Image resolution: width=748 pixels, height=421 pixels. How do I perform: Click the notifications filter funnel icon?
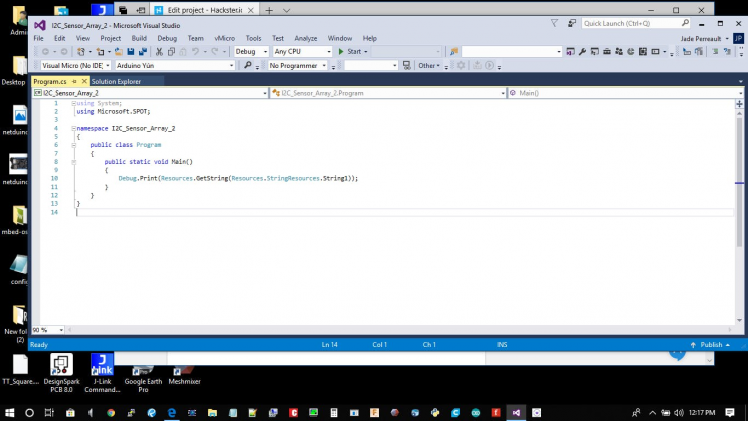[x=554, y=23]
